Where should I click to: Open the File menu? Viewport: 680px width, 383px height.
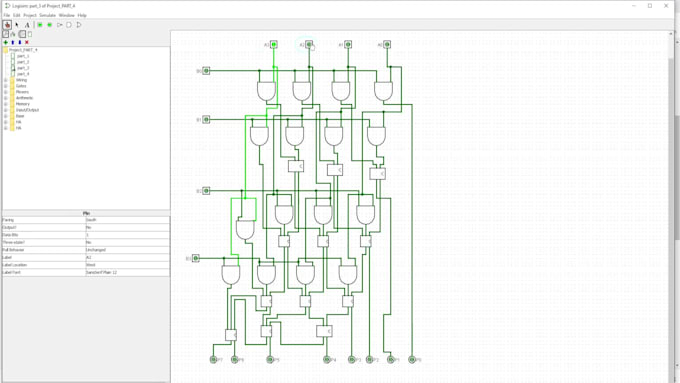point(7,15)
